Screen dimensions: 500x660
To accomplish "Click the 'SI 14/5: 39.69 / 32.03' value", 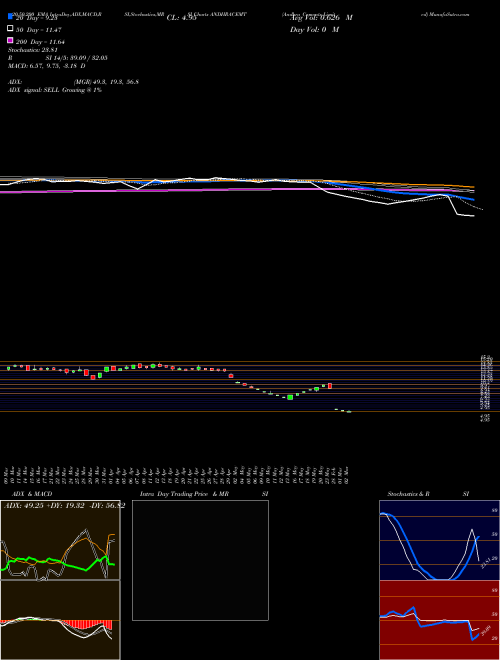I will [77, 58].
